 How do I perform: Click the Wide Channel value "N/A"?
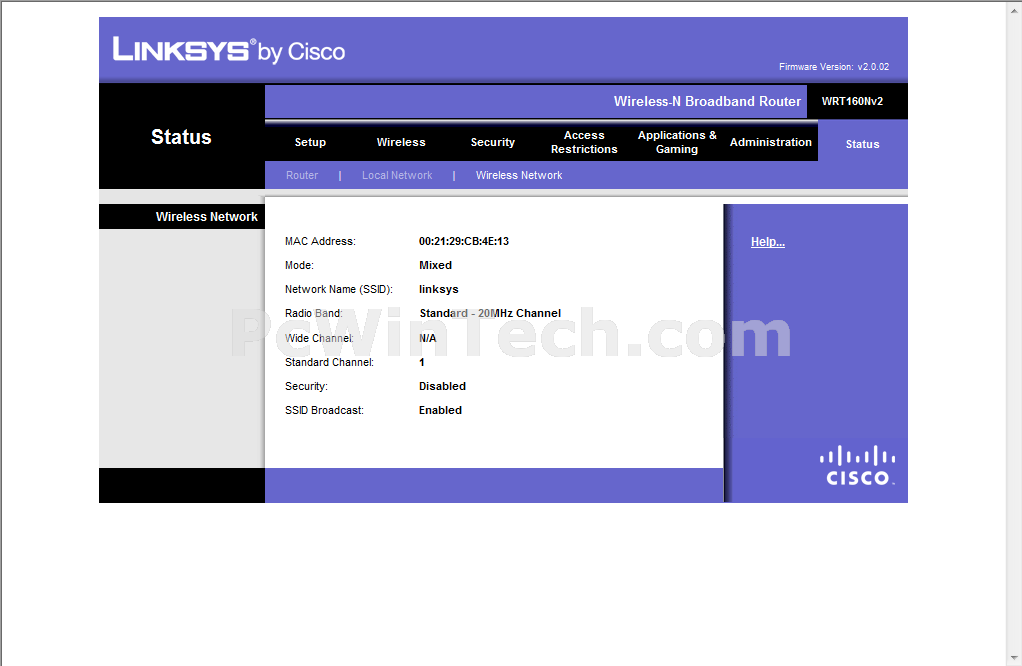click(x=428, y=338)
